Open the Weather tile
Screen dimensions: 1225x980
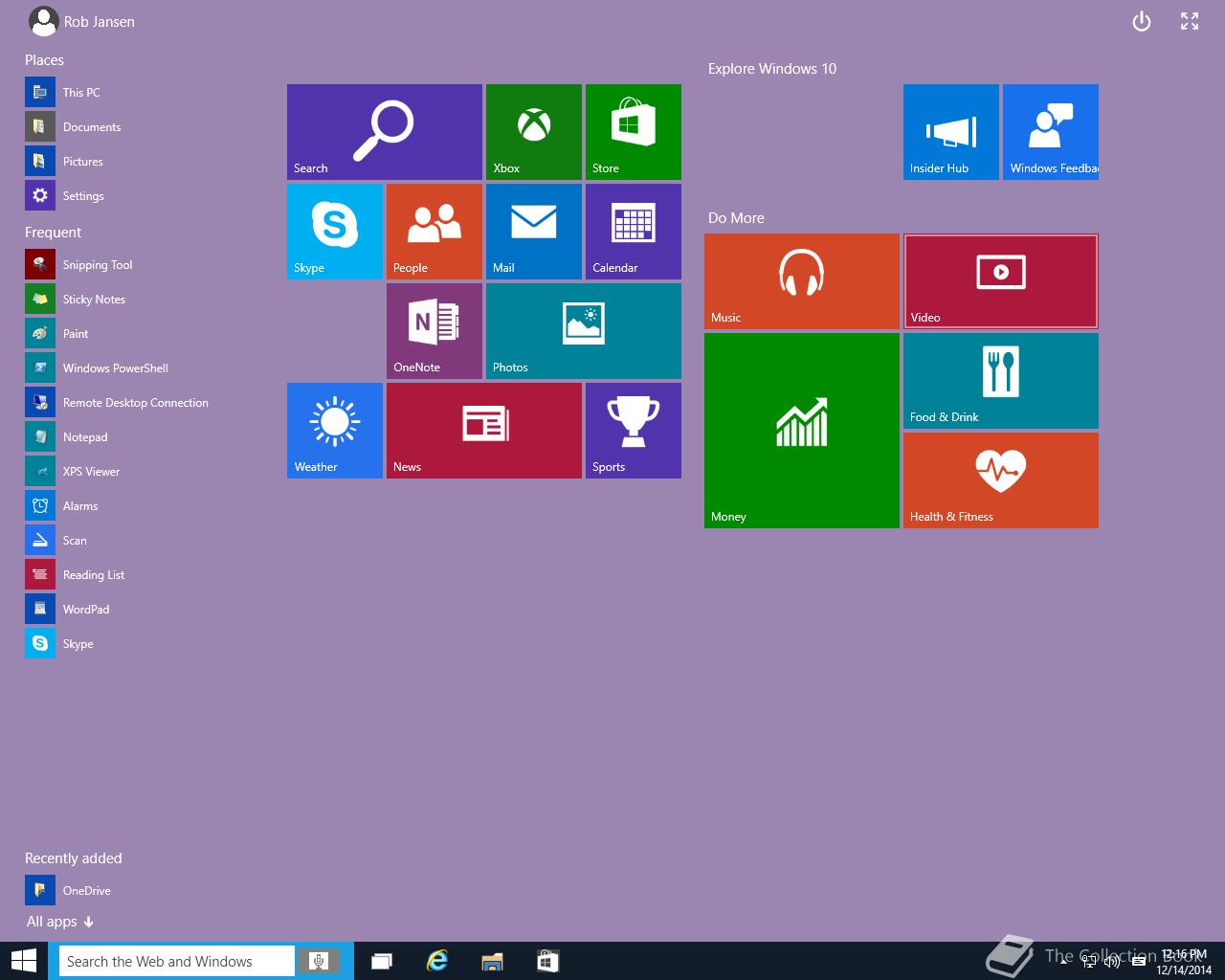pyautogui.click(x=335, y=431)
